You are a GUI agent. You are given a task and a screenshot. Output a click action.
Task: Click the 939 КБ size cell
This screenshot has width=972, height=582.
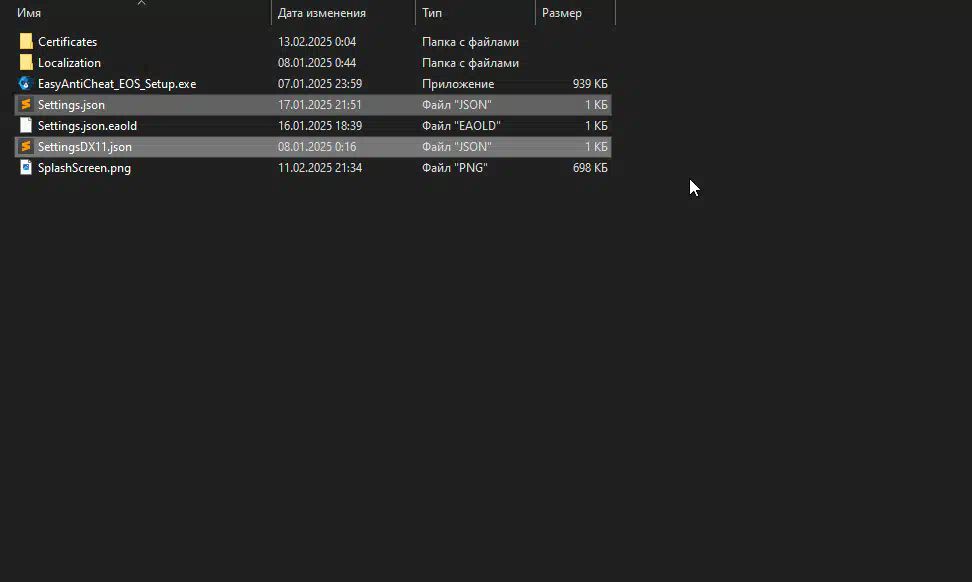click(x=590, y=84)
